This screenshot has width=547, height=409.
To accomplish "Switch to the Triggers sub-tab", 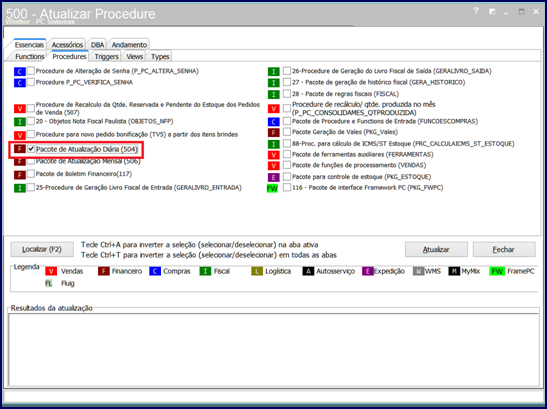I will click(x=106, y=57).
